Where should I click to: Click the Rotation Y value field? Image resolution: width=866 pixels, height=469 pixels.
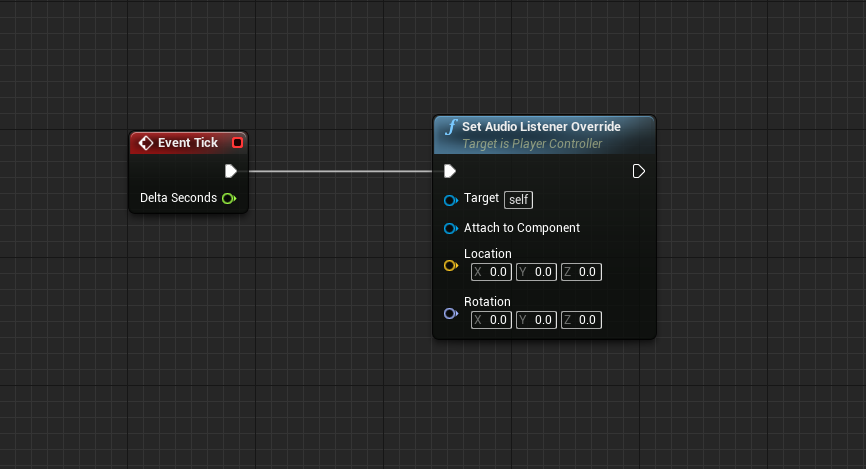(x=537, y=320)
